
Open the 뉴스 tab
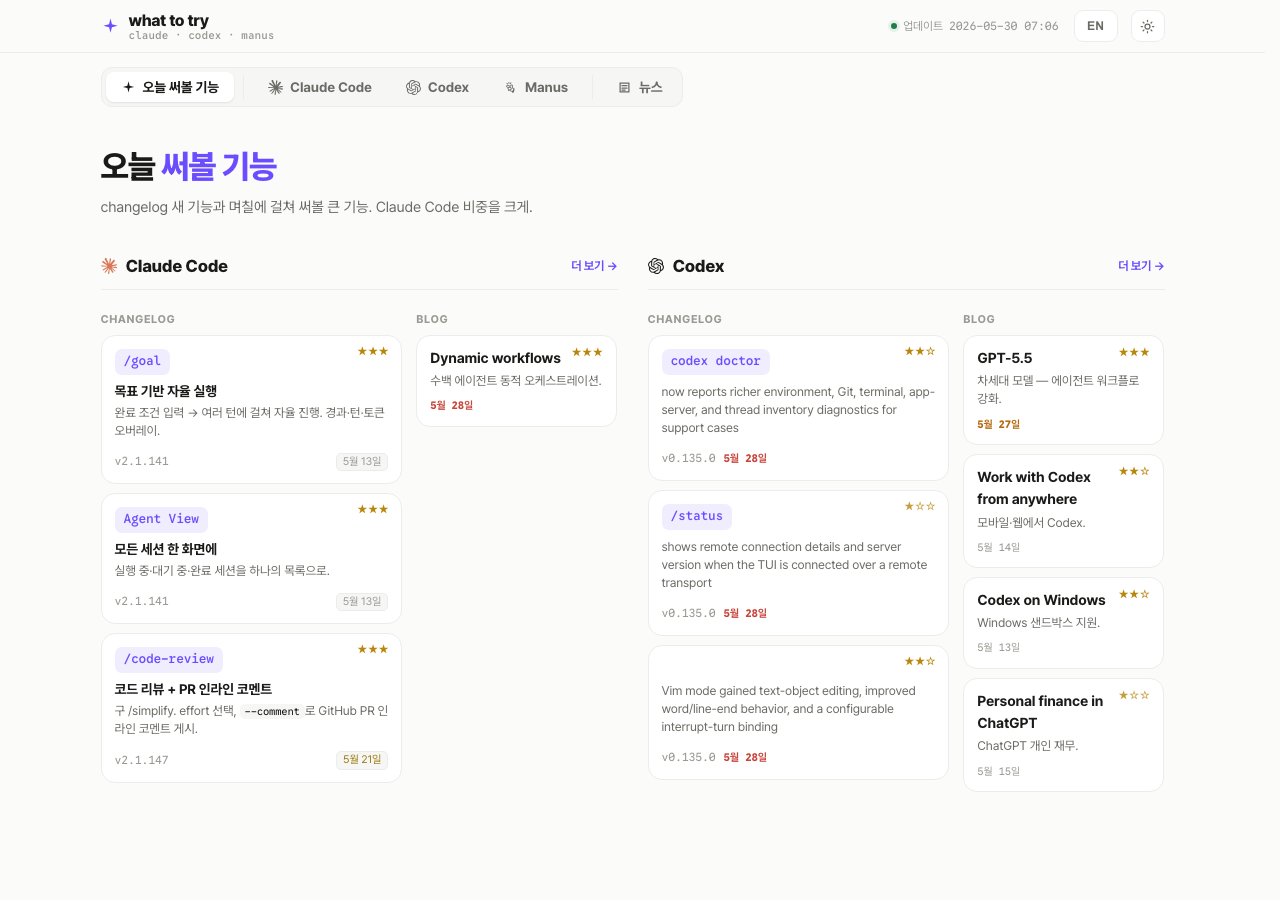click(641, 87)
